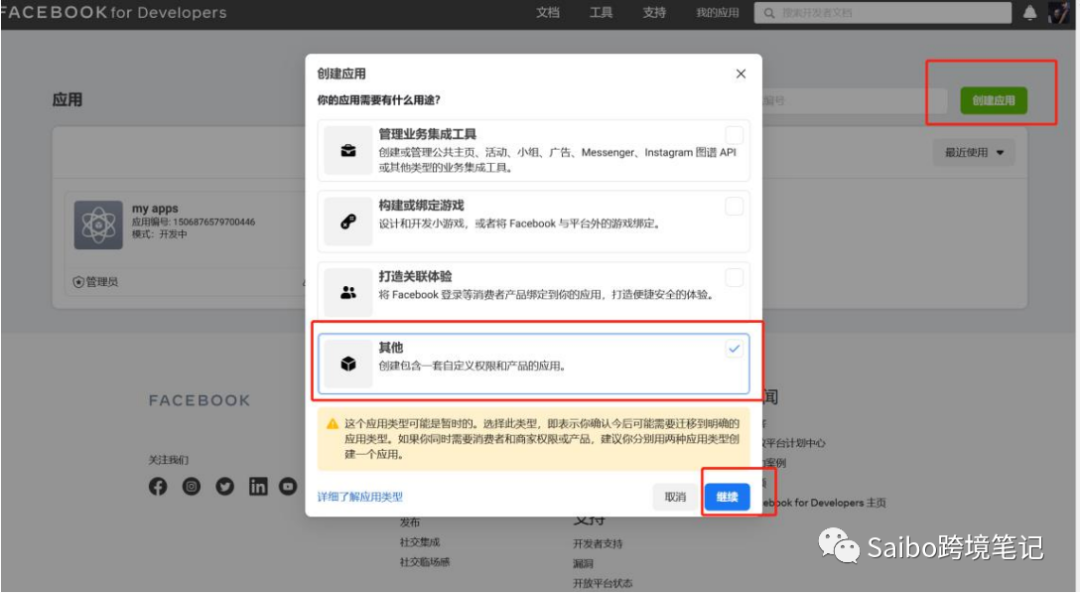Open the 文档 menu in top bar
This screenshot has width=1080, height=596.
pos(548,13)
